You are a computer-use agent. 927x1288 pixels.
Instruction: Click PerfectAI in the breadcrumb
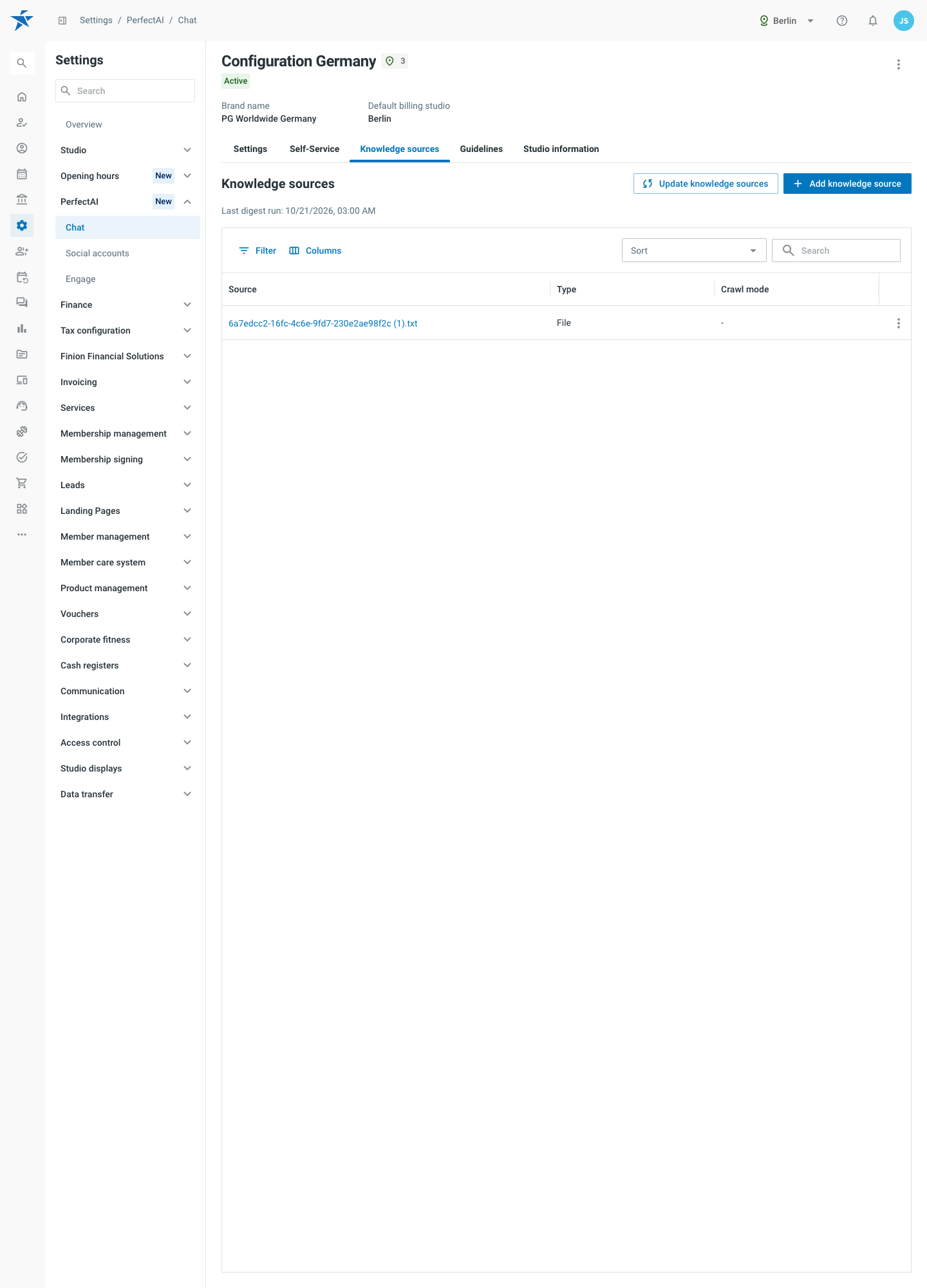[x=145, y=20]
